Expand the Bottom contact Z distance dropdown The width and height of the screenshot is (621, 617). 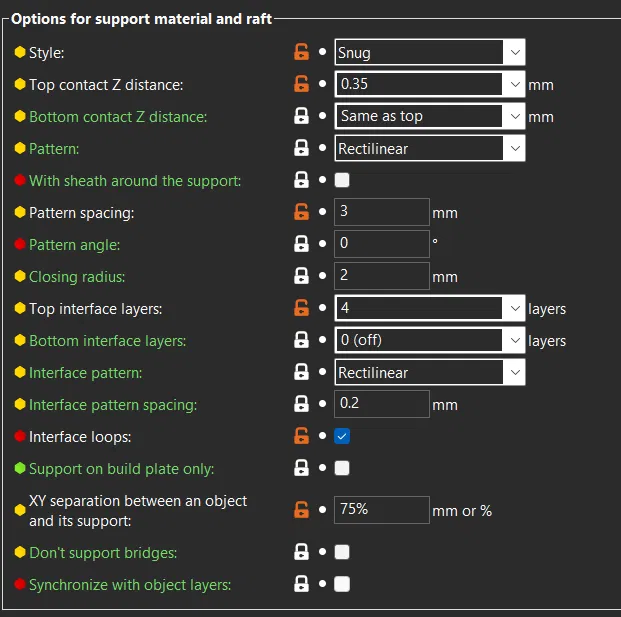(x=514, y=116)
